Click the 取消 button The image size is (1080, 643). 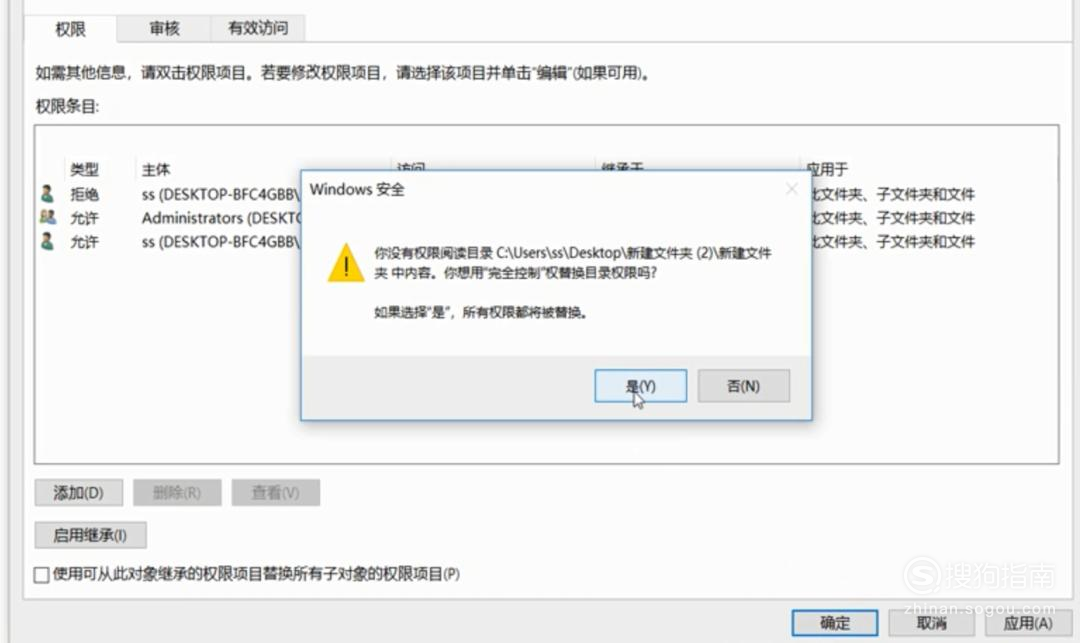coord(931,623)
